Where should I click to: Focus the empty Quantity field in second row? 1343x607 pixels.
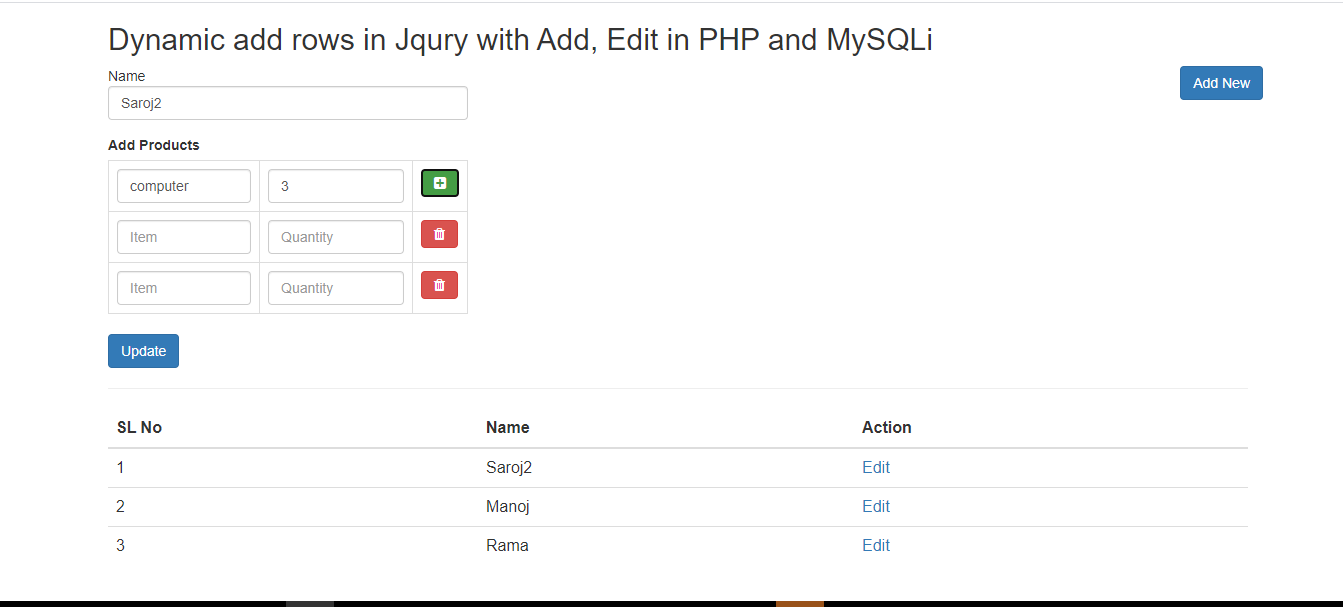(x=336, y=237)
